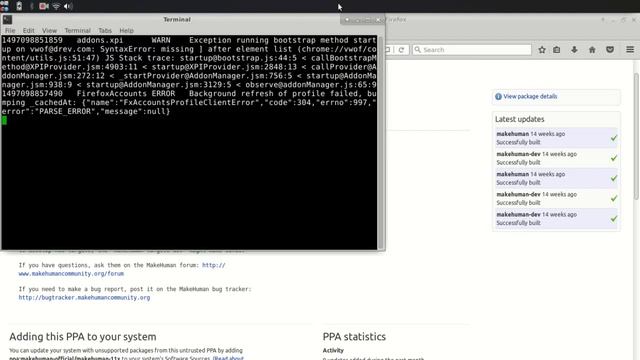Reload the page in Firefox

pyautogui.click(x=401, y=50)
